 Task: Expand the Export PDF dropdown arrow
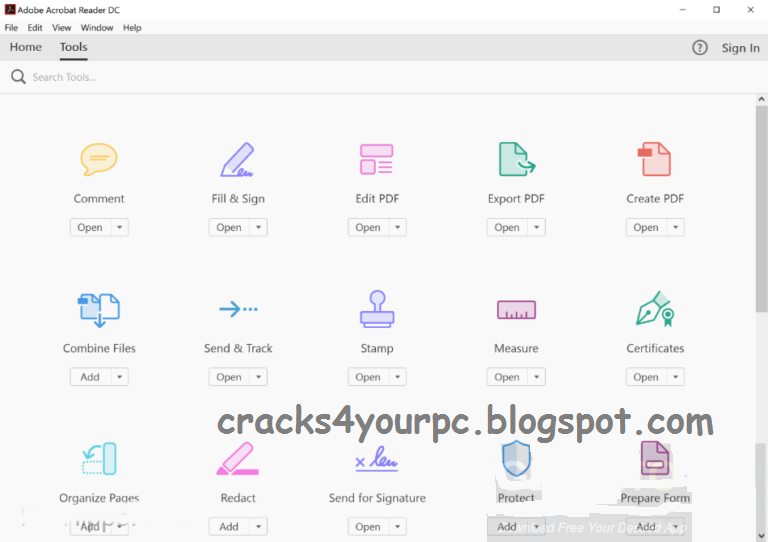[537, 227]
